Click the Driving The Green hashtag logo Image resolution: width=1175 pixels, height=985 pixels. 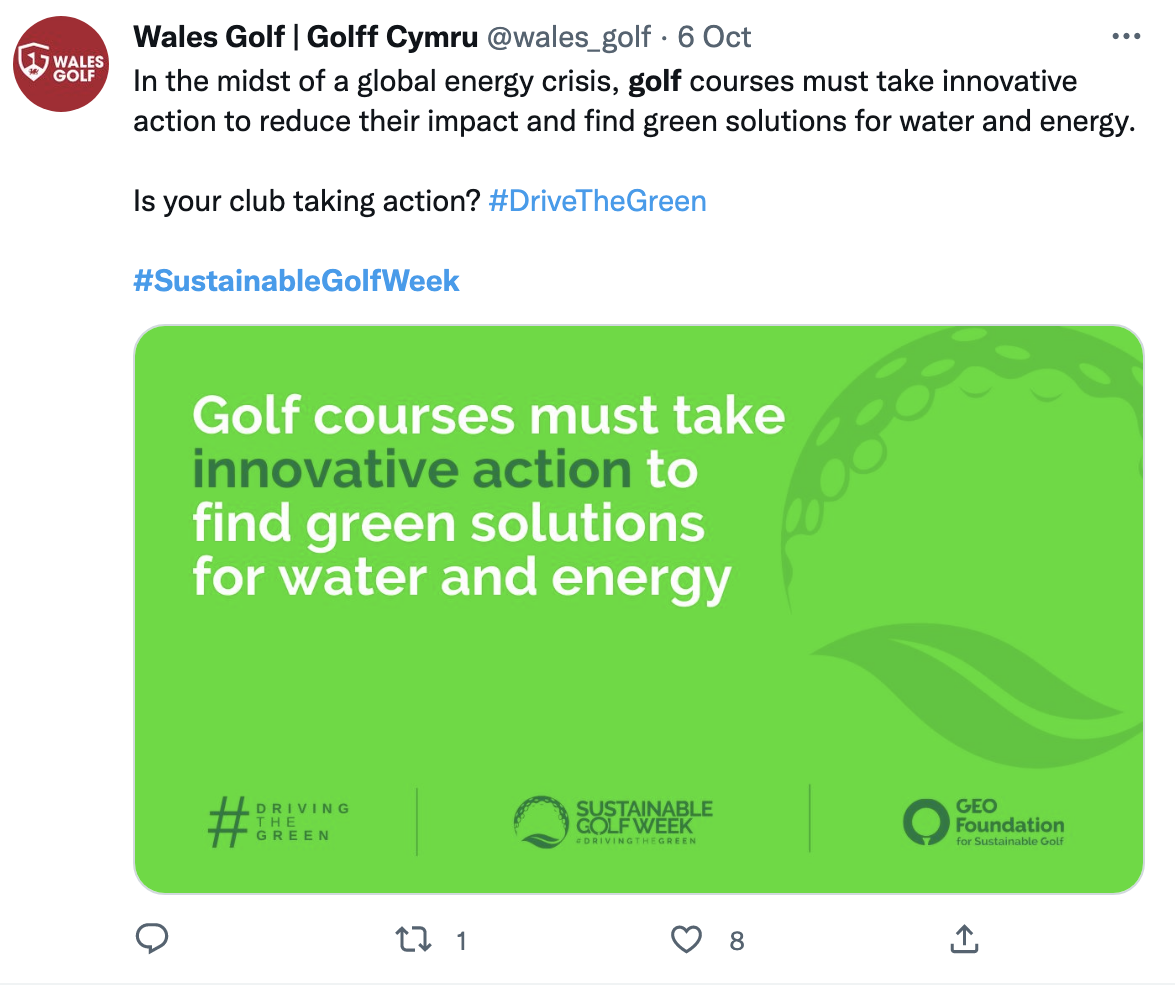[x=279, y=822]
